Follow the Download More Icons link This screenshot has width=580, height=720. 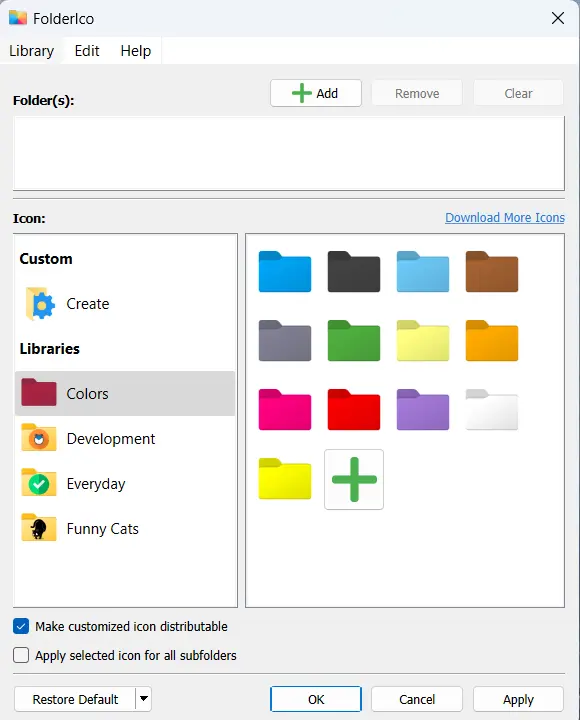[x=505, y=218]
